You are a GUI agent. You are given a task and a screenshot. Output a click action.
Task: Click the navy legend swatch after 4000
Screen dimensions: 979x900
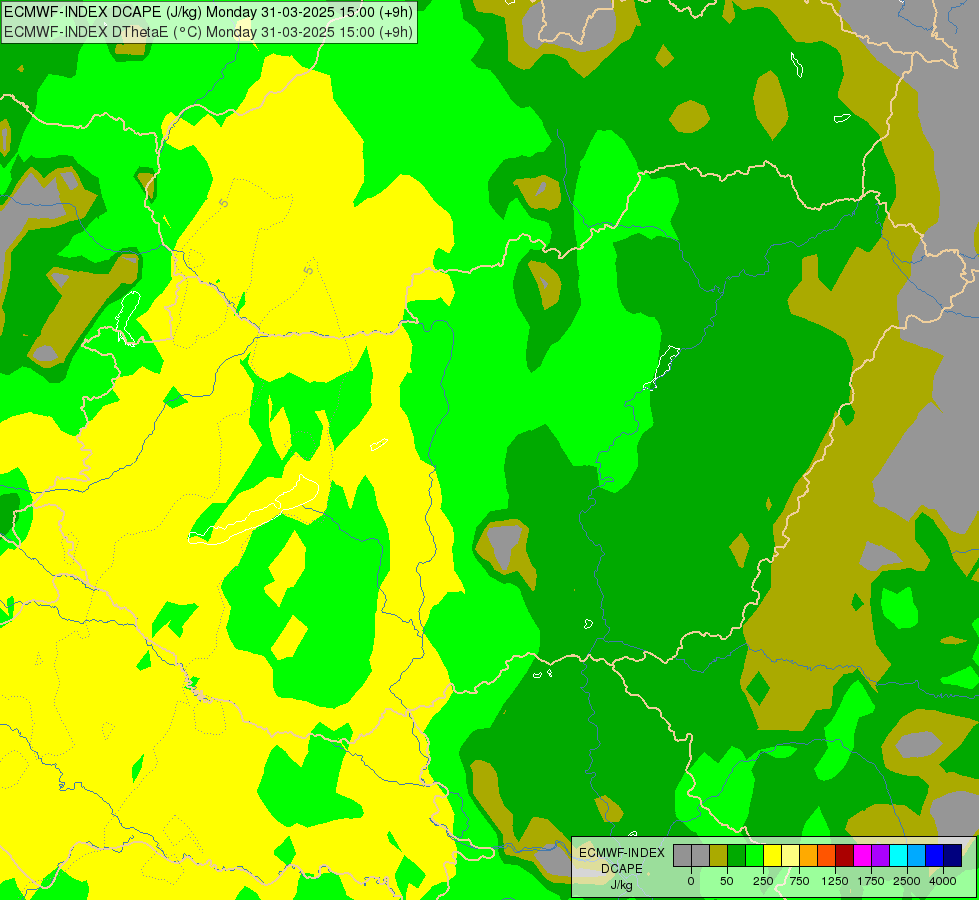click(x=953, y=856)
